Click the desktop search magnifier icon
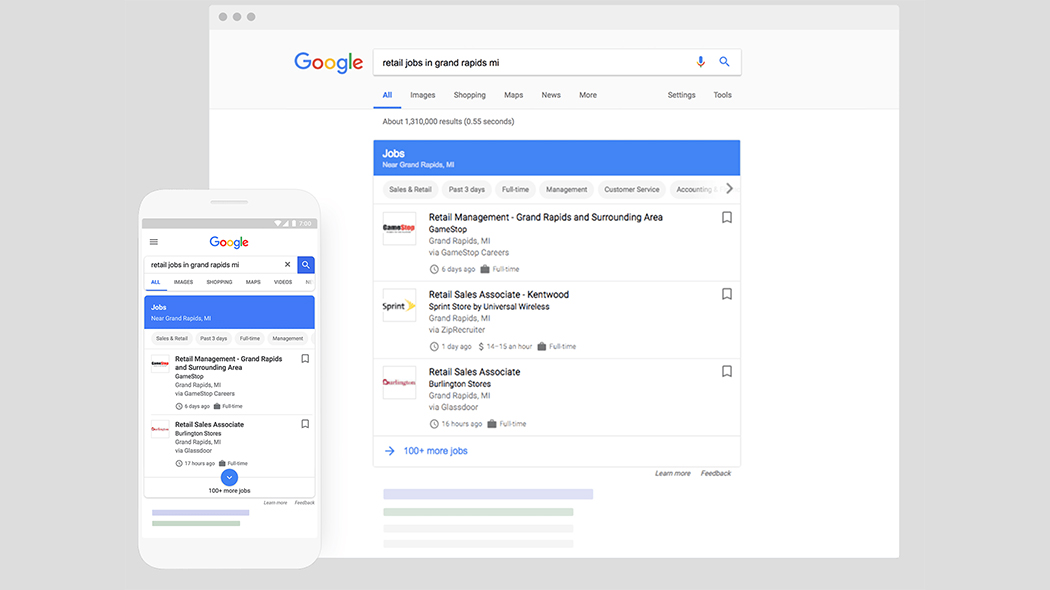The image size is (1050, 590). [725, 62]
